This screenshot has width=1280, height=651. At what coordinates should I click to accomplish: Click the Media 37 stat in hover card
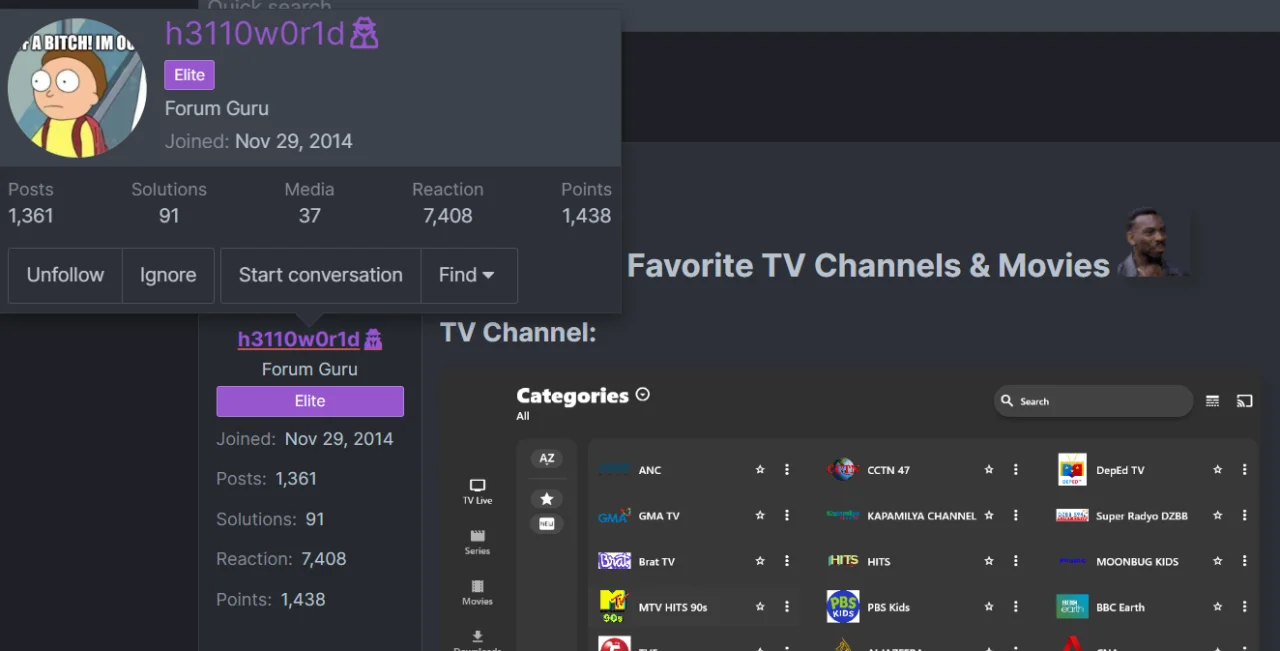(x=309, y=203)
